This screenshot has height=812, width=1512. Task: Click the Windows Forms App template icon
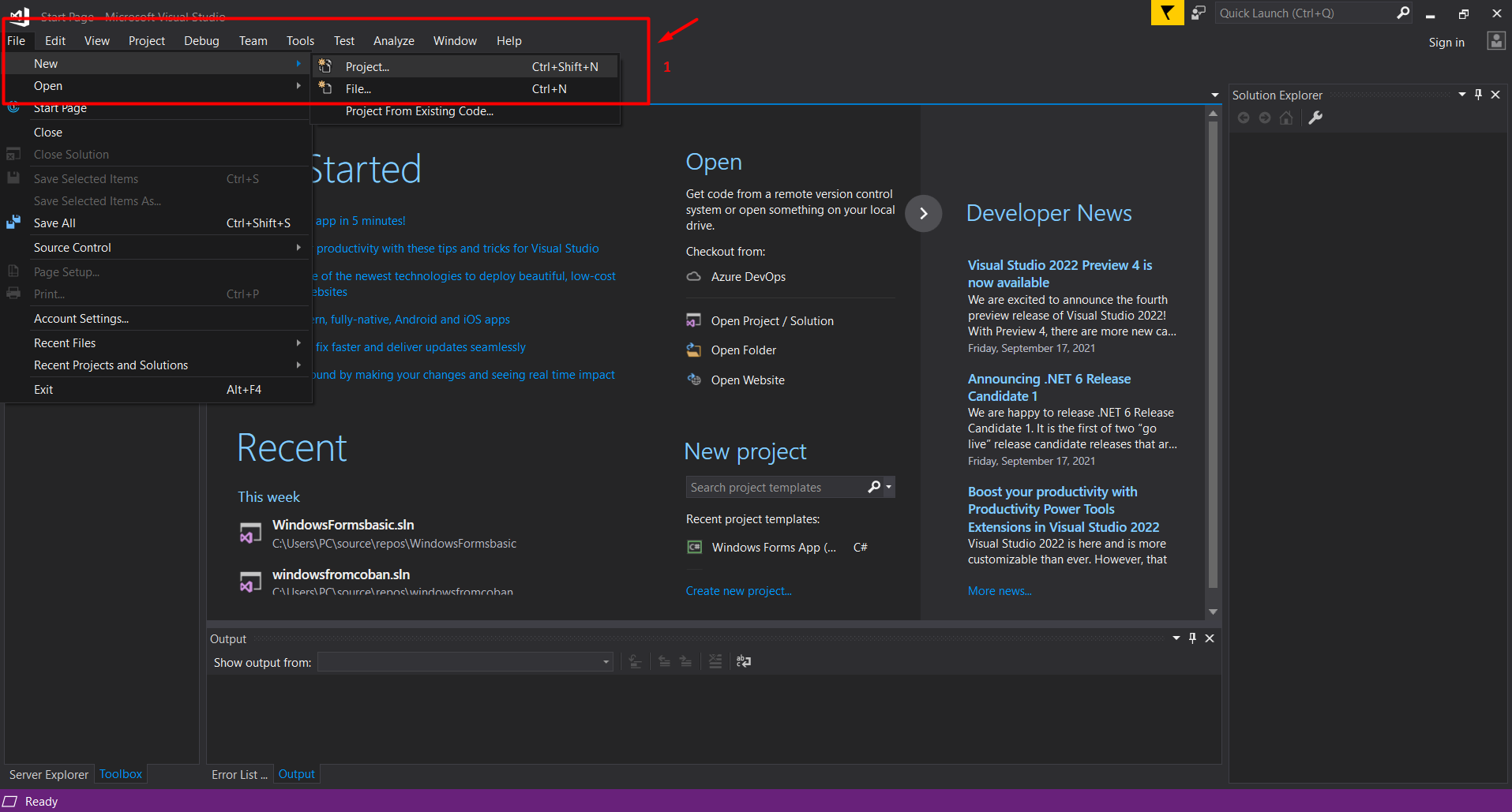click(695, 547)
